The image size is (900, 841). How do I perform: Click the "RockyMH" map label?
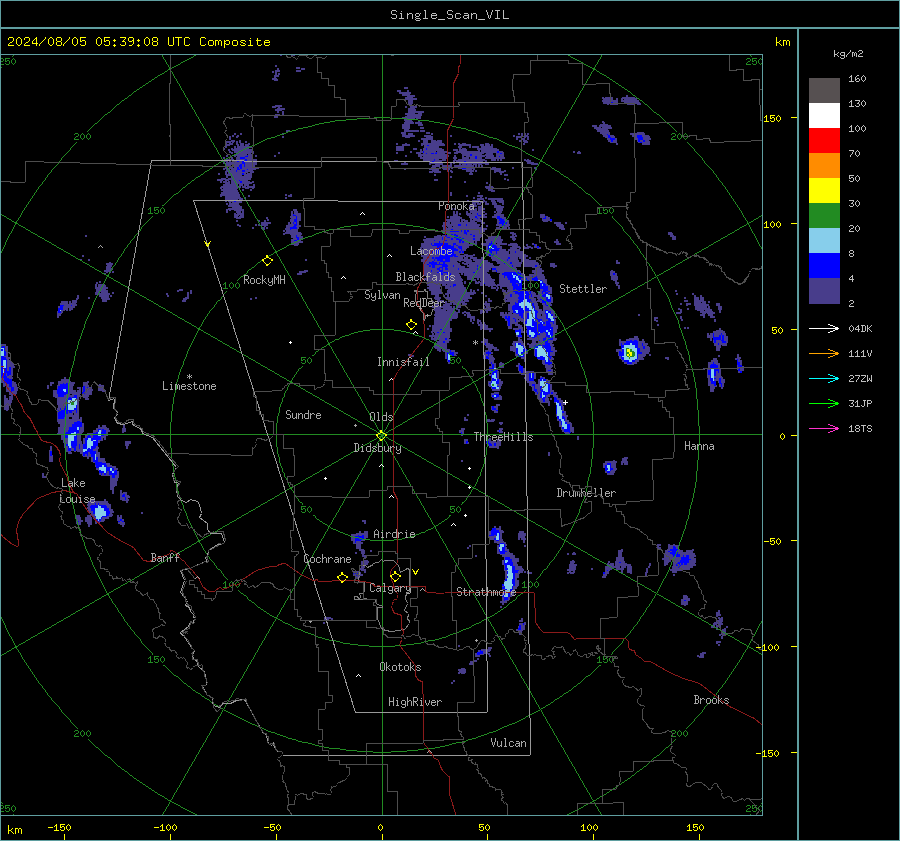tap(264, 280)
